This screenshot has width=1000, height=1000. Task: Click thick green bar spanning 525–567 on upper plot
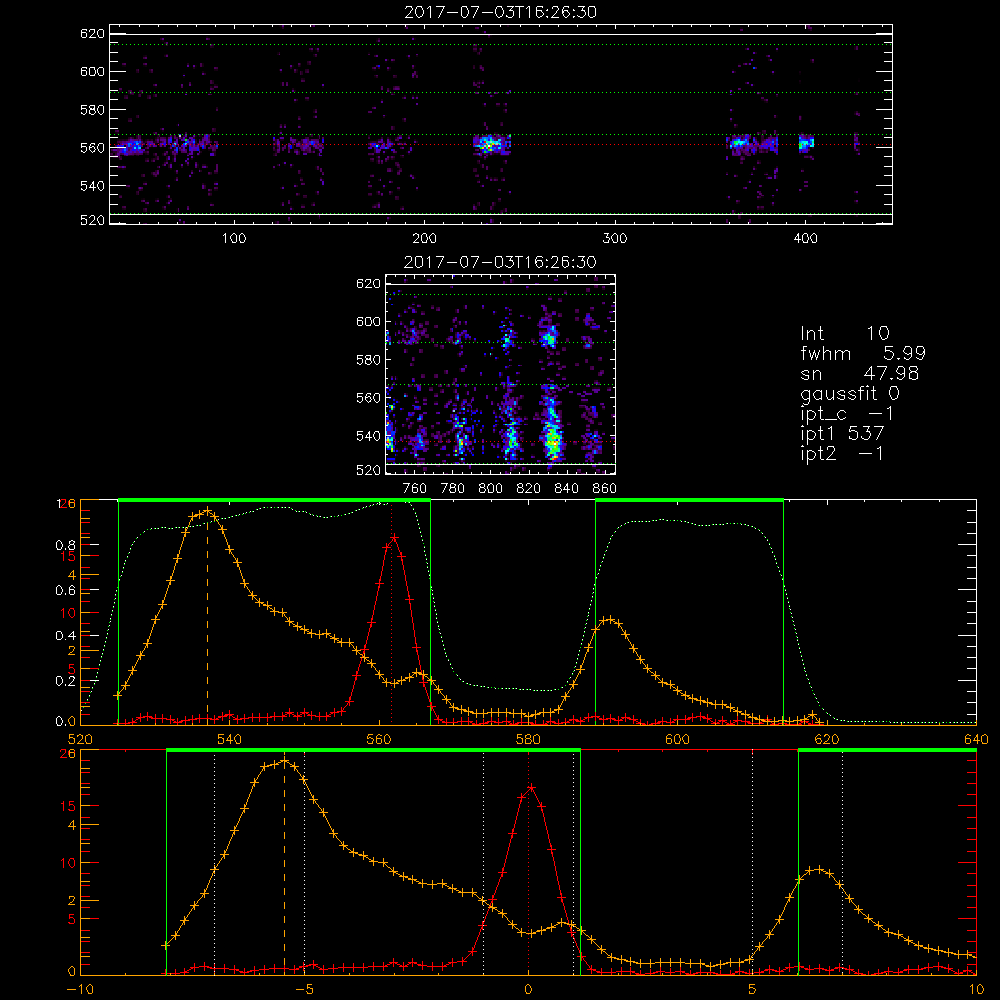[274, 500]
